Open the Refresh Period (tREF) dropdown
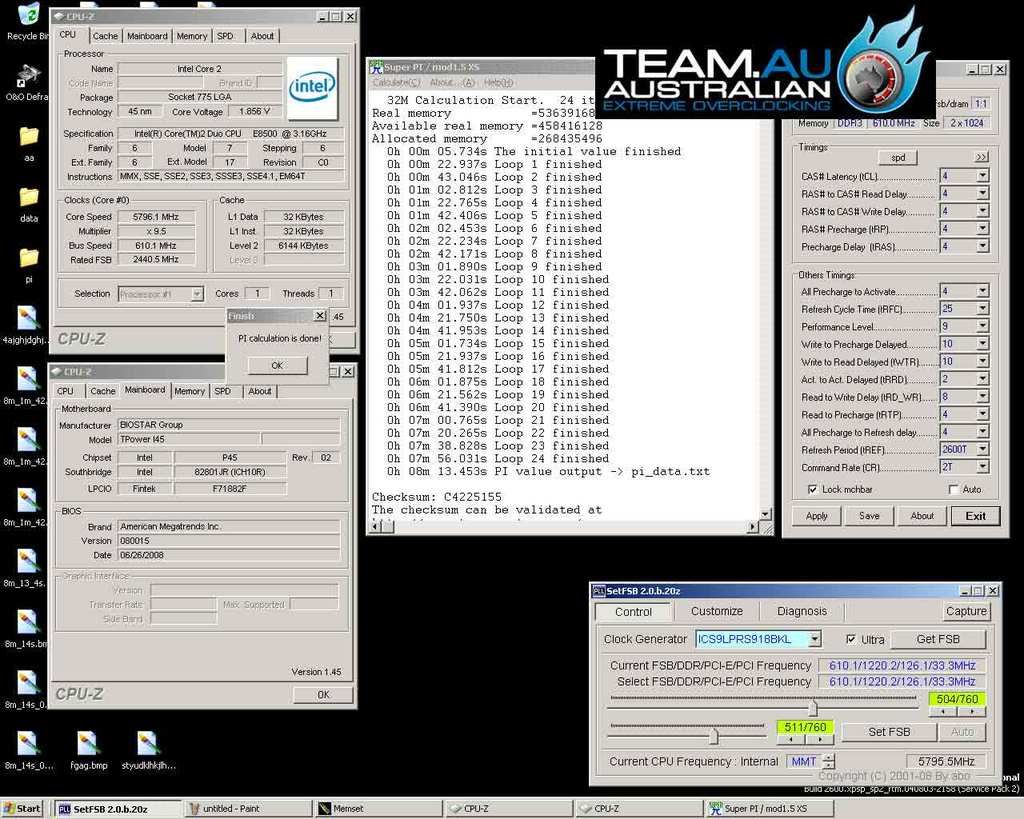Viewport: 1024px width, 819px height. [x=982, y=449]
